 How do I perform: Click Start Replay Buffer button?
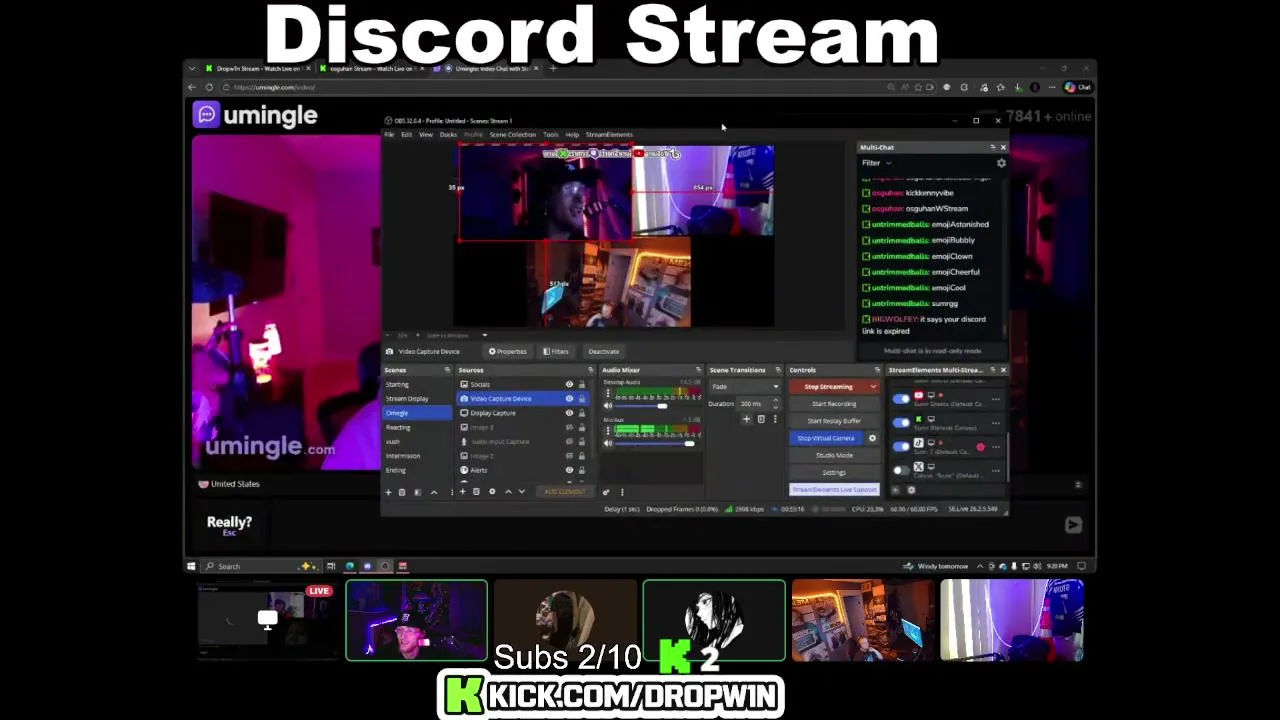pos(834,421)
